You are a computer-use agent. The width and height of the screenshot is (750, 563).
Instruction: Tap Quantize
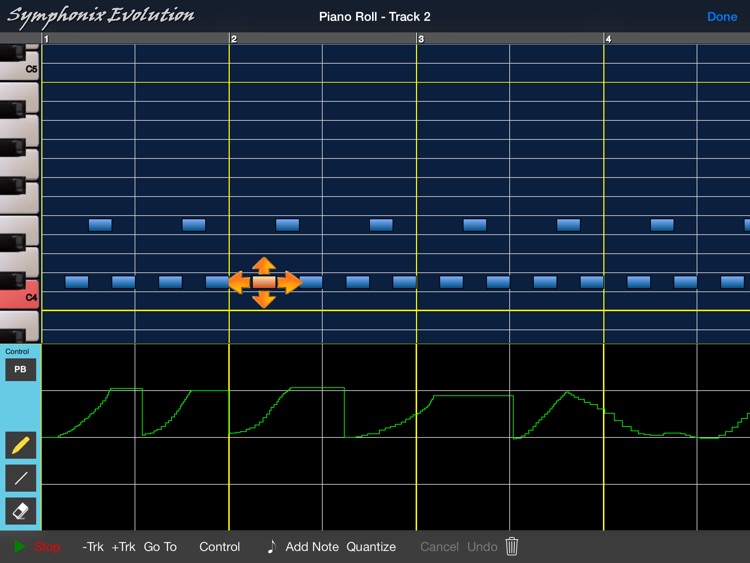371,546
